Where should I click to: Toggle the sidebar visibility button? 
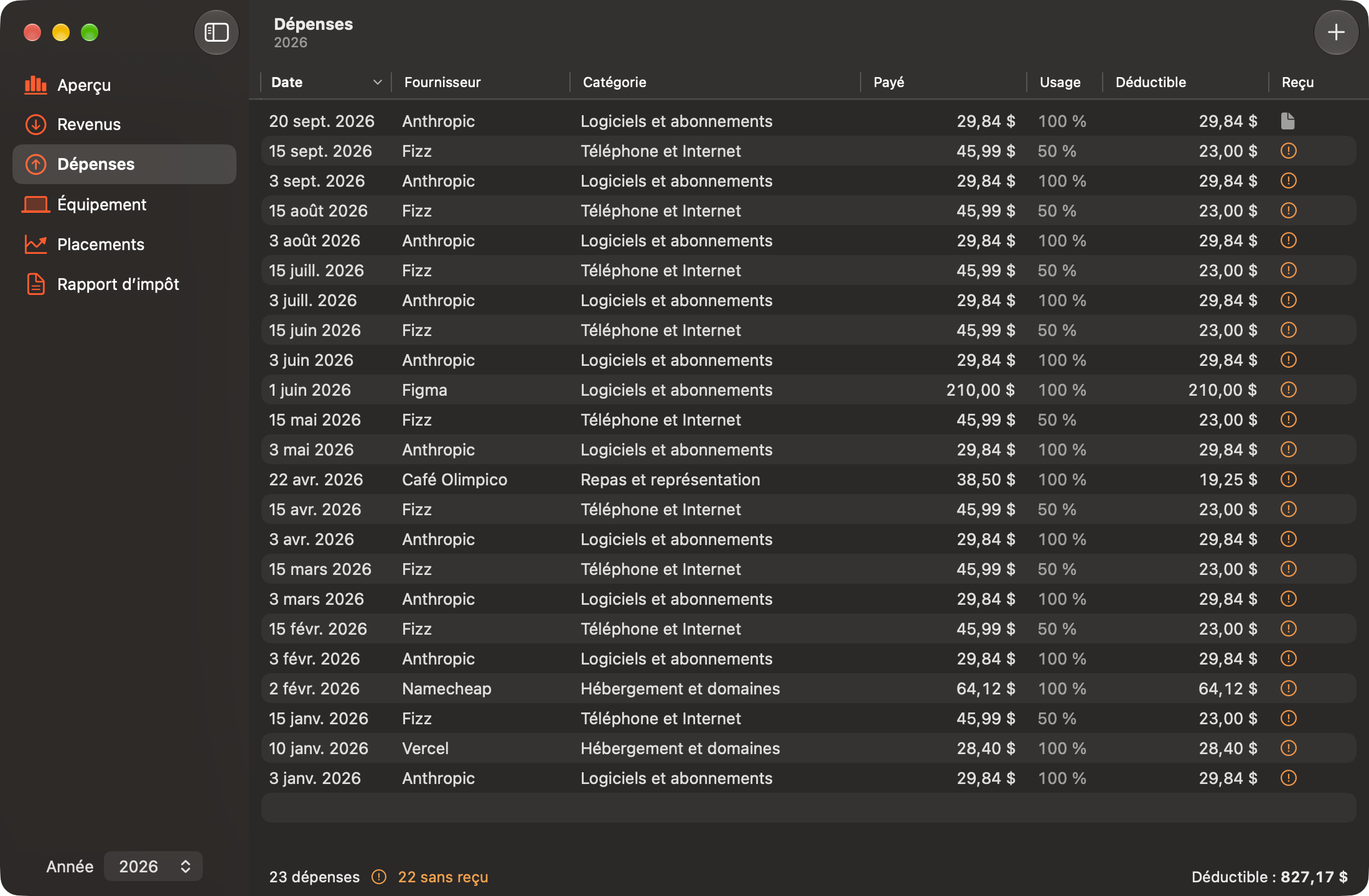click(x=217, y=32)
